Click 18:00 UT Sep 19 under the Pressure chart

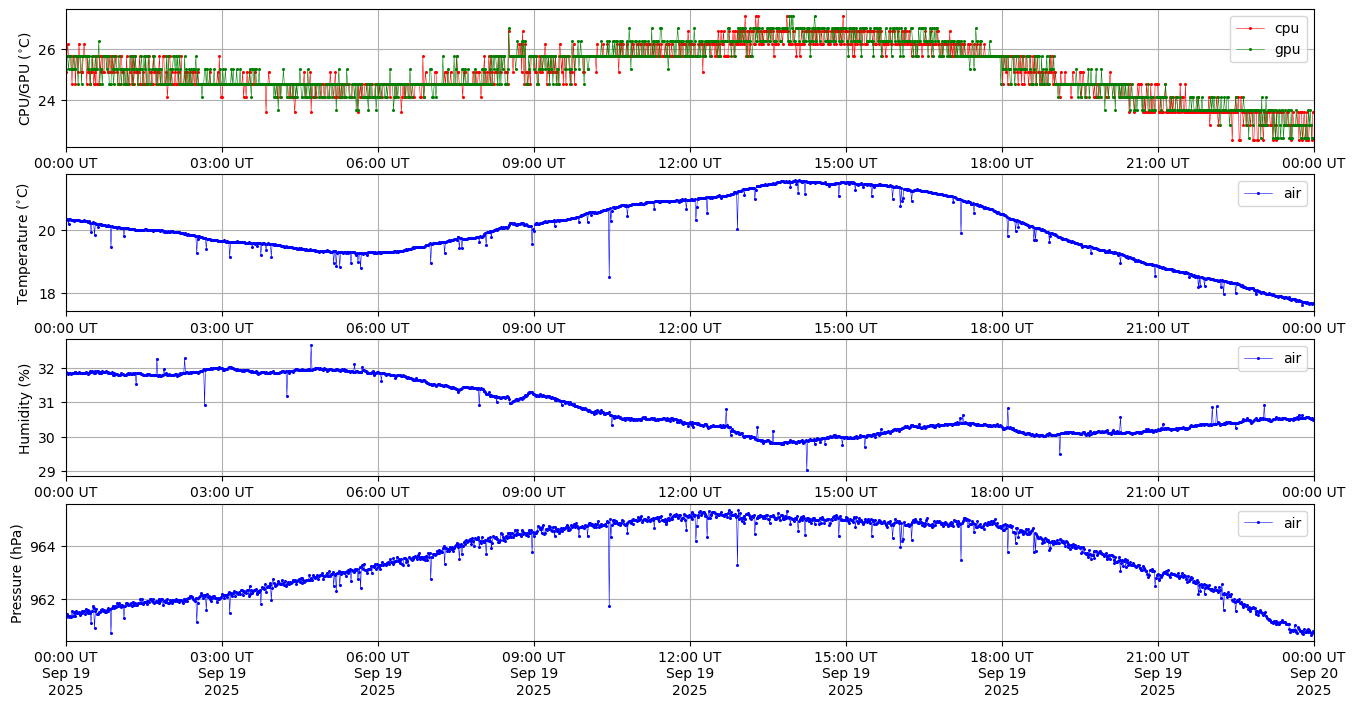coord(1002,674)
